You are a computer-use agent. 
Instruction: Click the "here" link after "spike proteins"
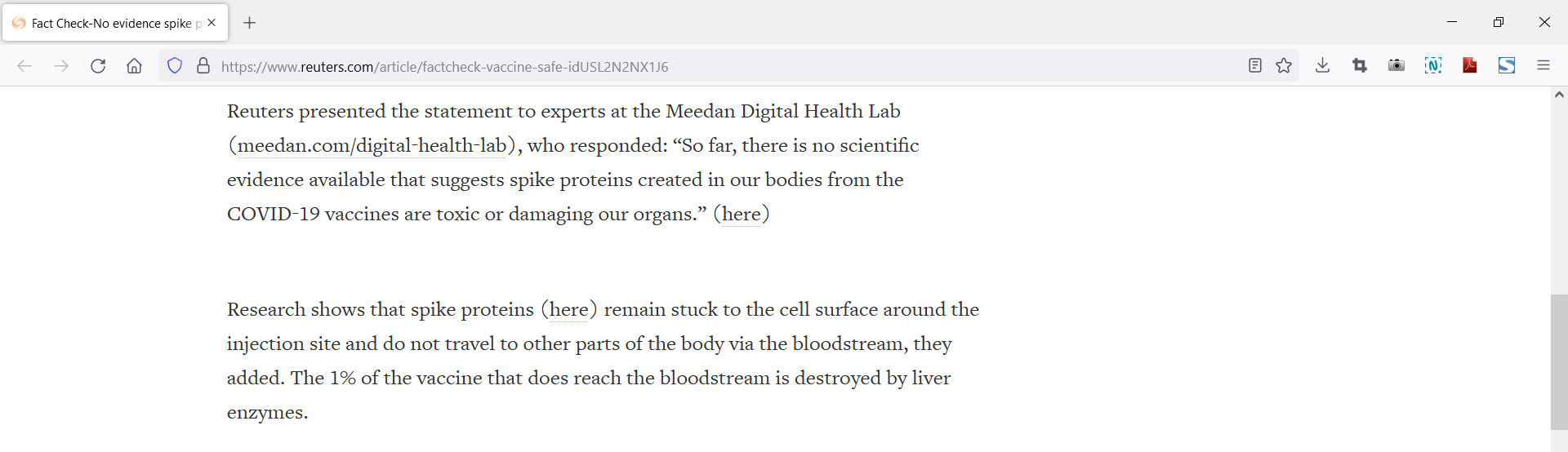[568, 309]
